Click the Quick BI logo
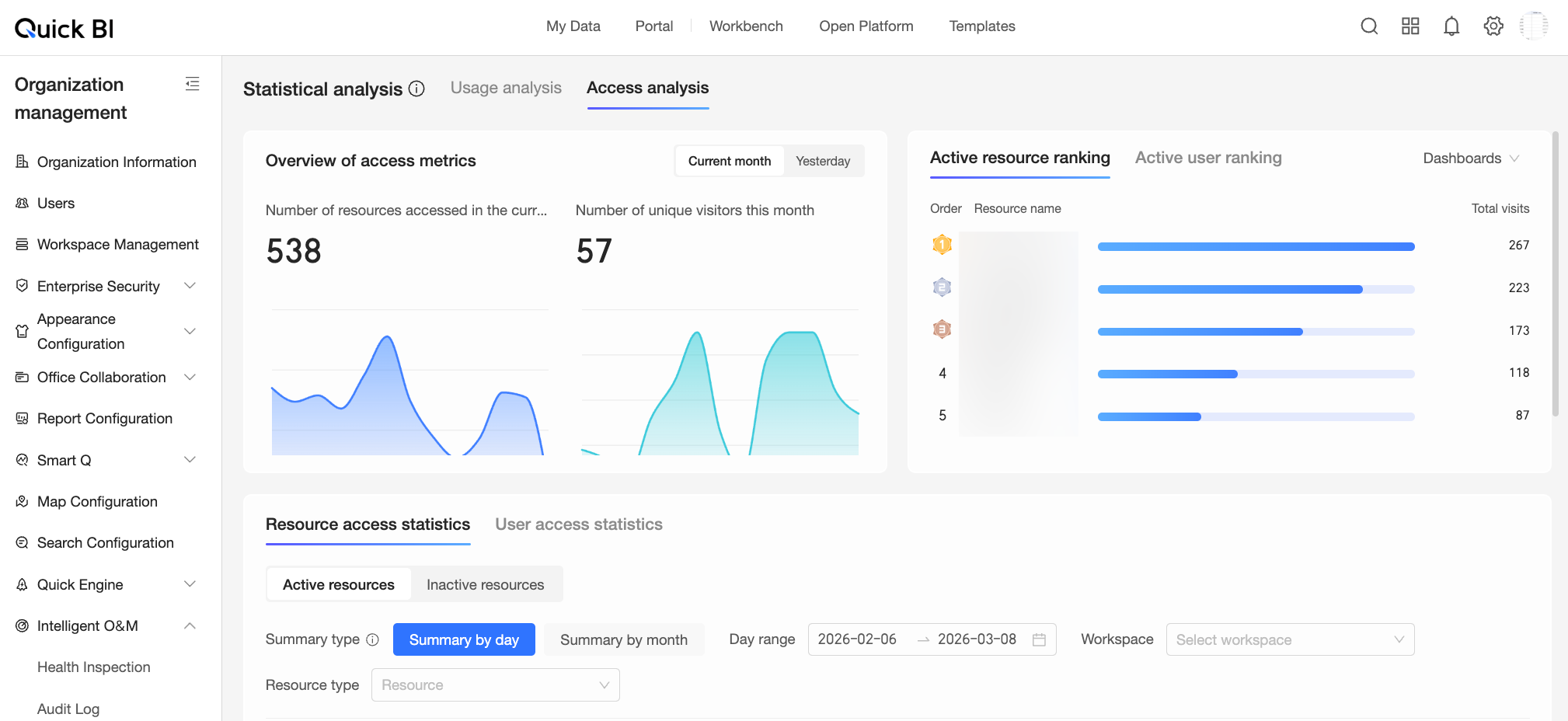The image size is (1568, 721). pos(64,29)
